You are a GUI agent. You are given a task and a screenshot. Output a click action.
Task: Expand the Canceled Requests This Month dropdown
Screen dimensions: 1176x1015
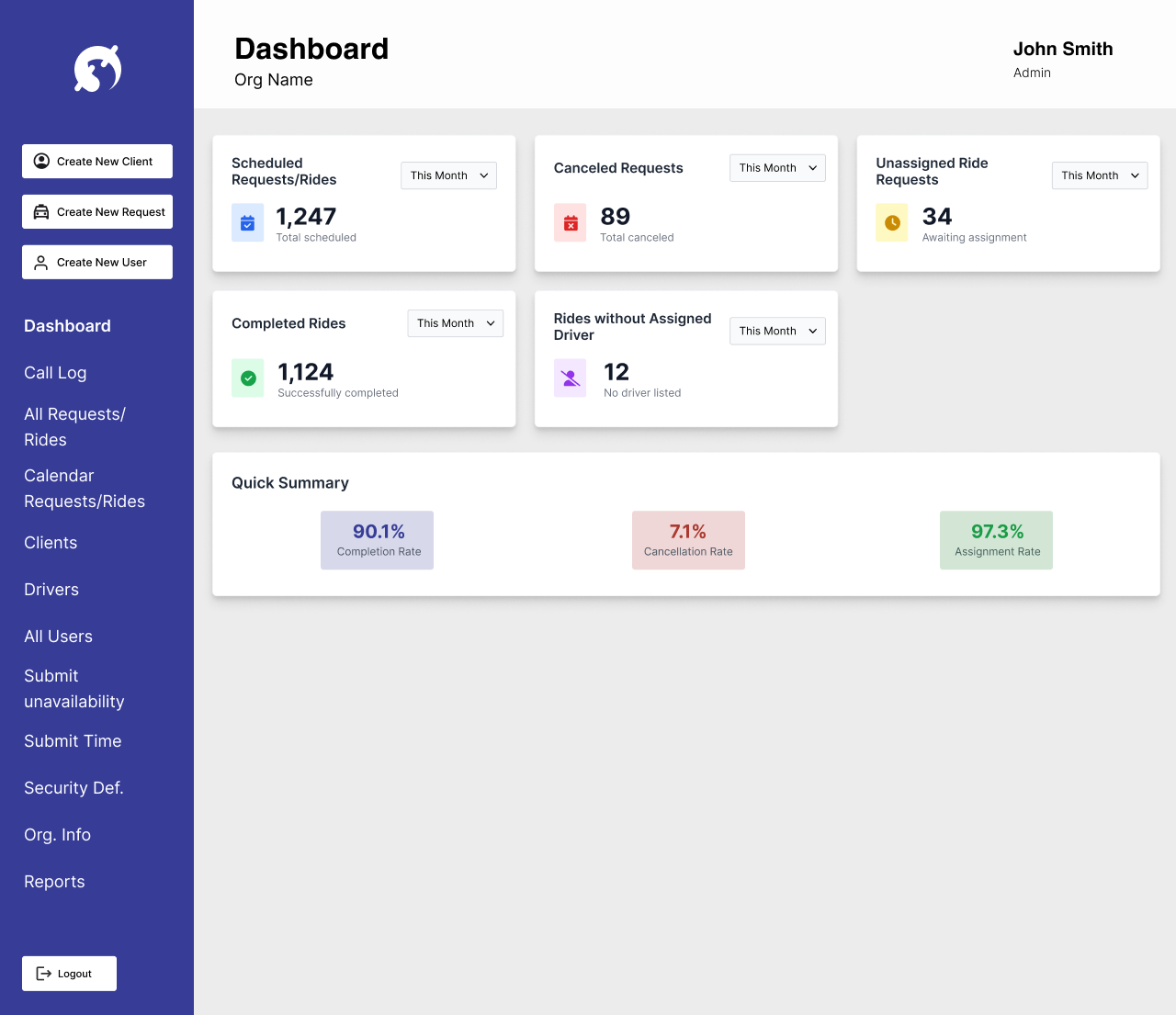[x=777, y=168]
